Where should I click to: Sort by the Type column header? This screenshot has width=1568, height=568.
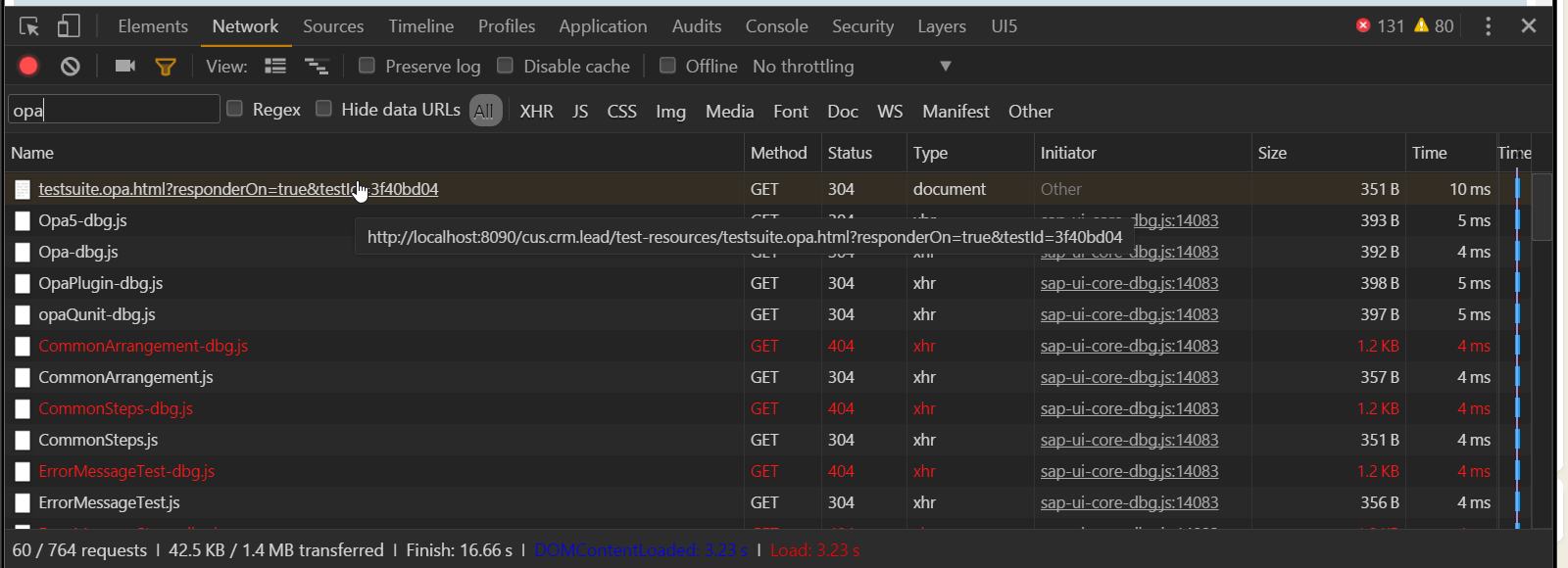tap(969, 153)
